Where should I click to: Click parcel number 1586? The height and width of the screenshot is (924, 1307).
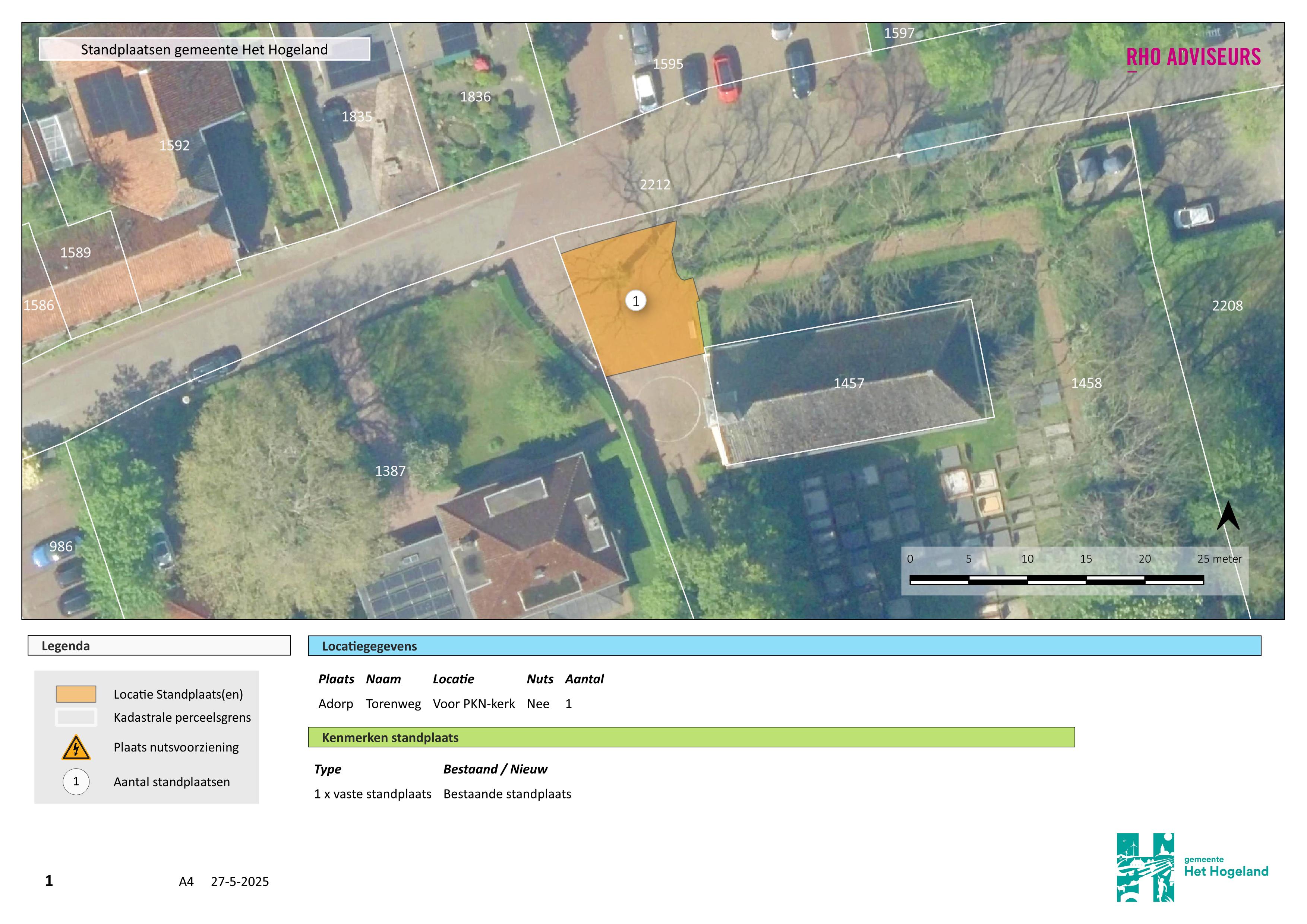39,305
